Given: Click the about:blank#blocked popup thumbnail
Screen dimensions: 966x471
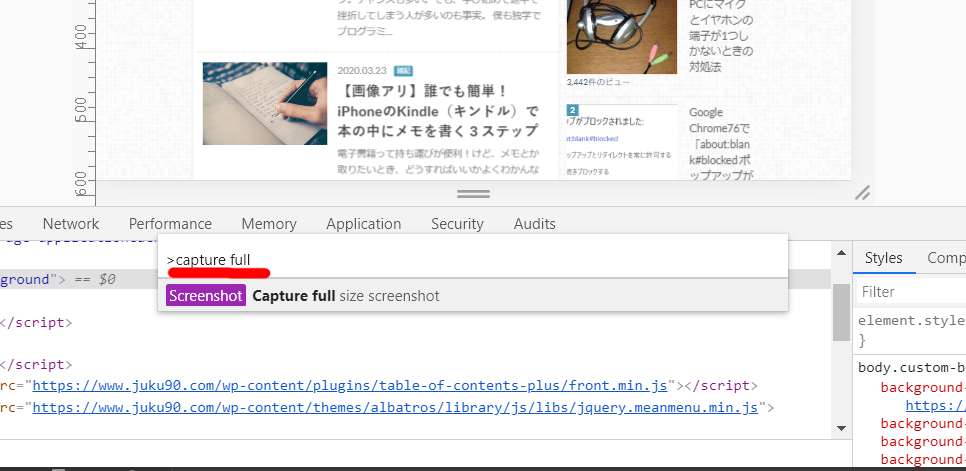Looking at the screenshot, I should tap(622, 142).
